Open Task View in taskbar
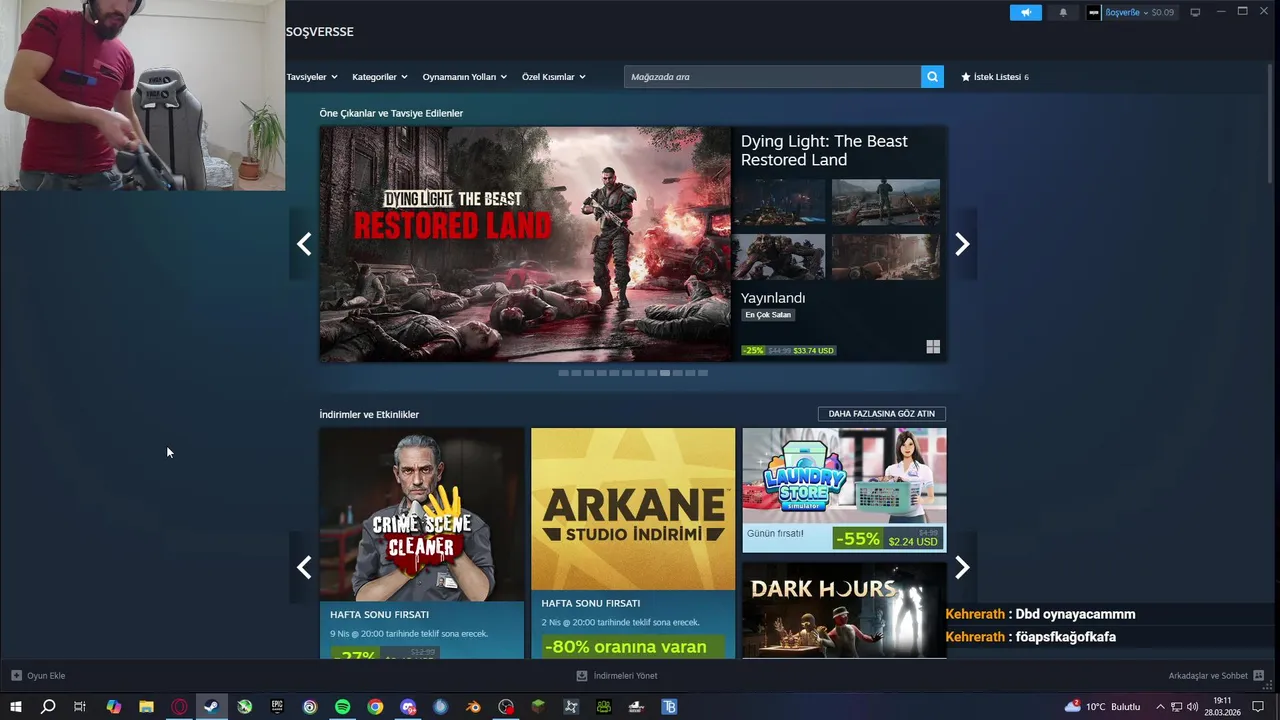Screen dimensions: 1280x720 coord(80,707)
